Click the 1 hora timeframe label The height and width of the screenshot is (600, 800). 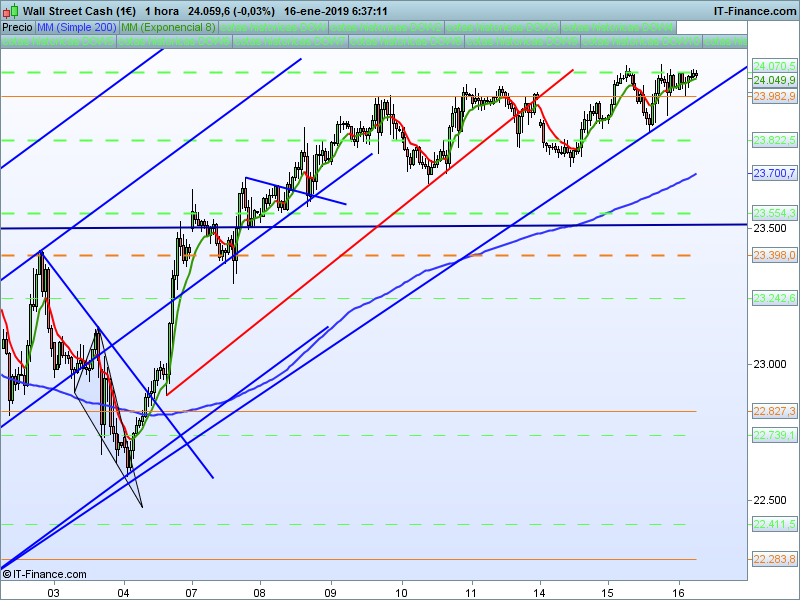[162, 11]
